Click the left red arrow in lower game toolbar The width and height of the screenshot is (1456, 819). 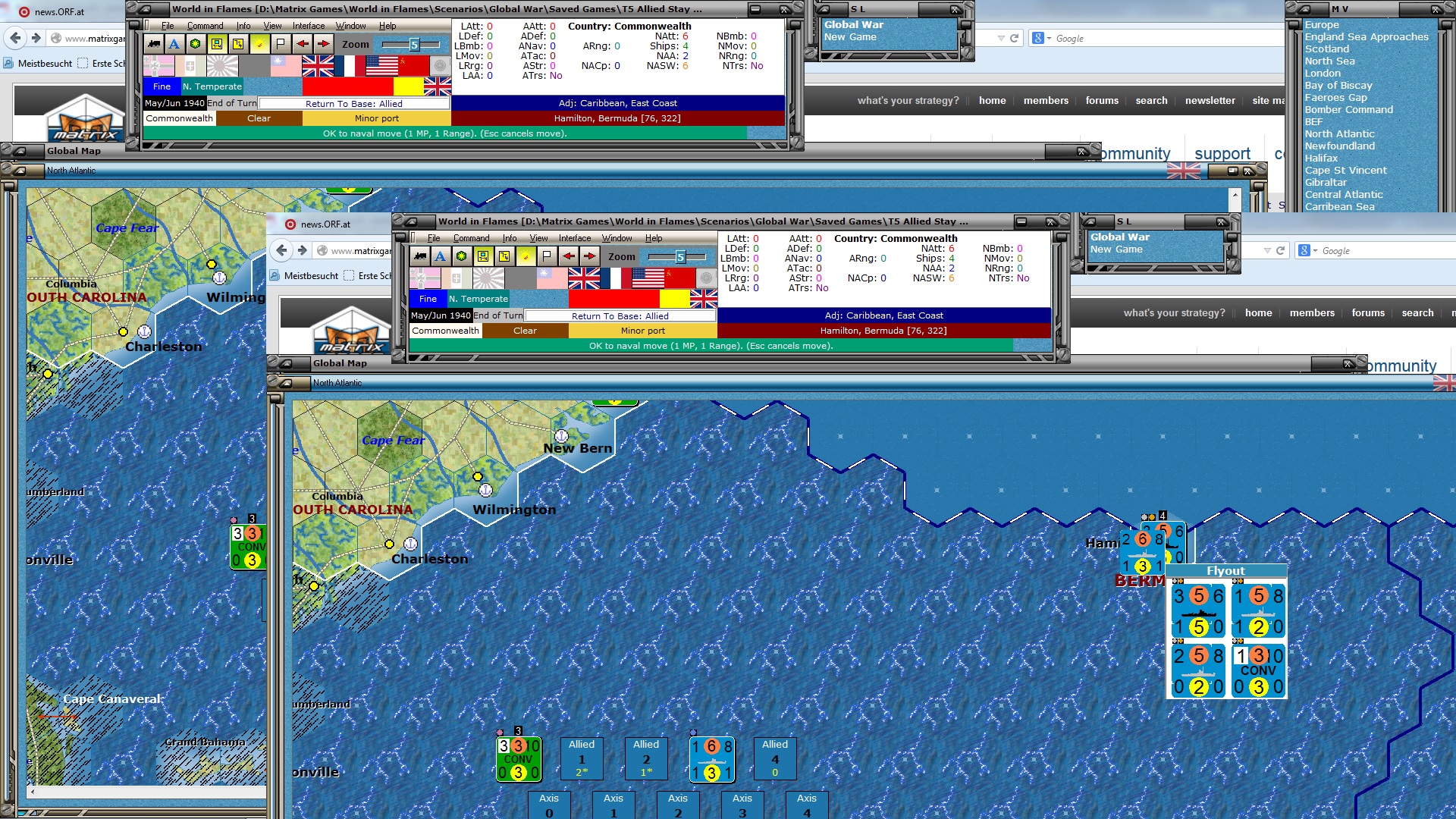(x=568, y=256)
